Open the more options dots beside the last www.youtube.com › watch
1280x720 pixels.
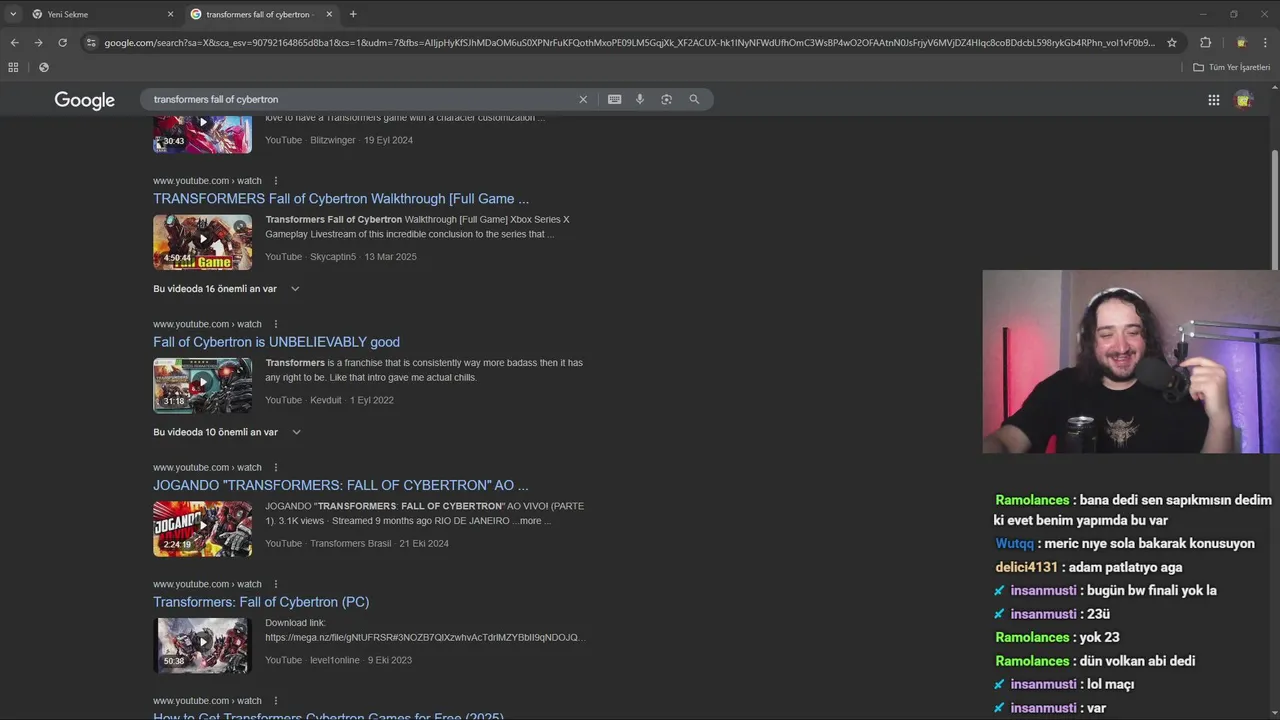(x=276, y=701)
